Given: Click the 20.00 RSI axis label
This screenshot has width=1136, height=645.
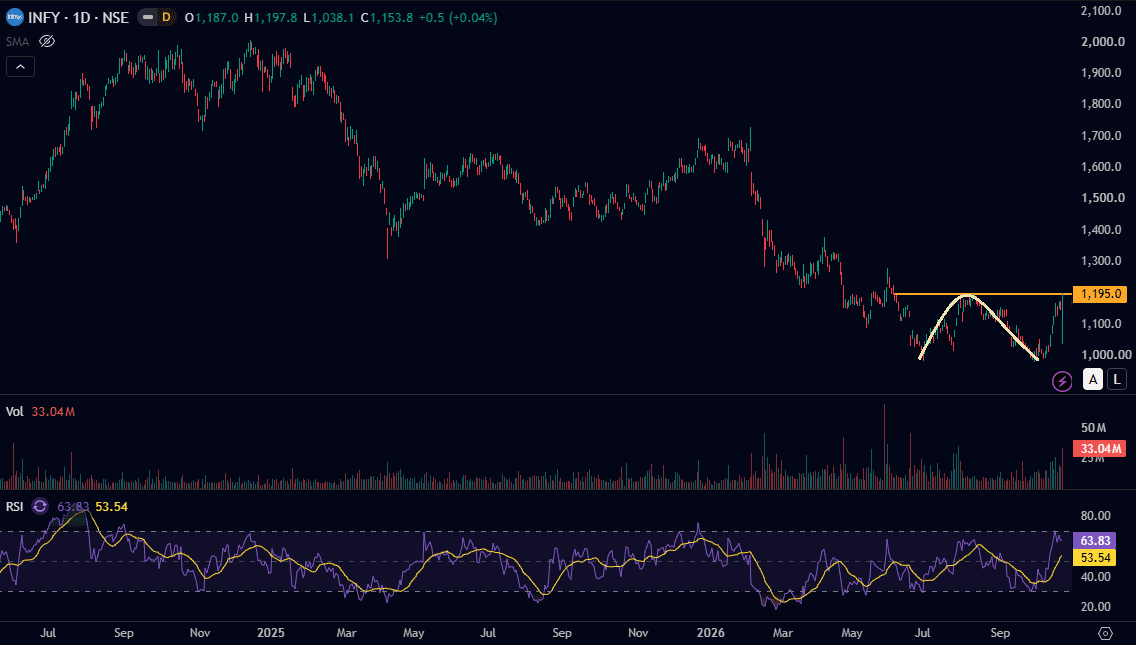Looking at the screenshot, I should click(1095, 607).
